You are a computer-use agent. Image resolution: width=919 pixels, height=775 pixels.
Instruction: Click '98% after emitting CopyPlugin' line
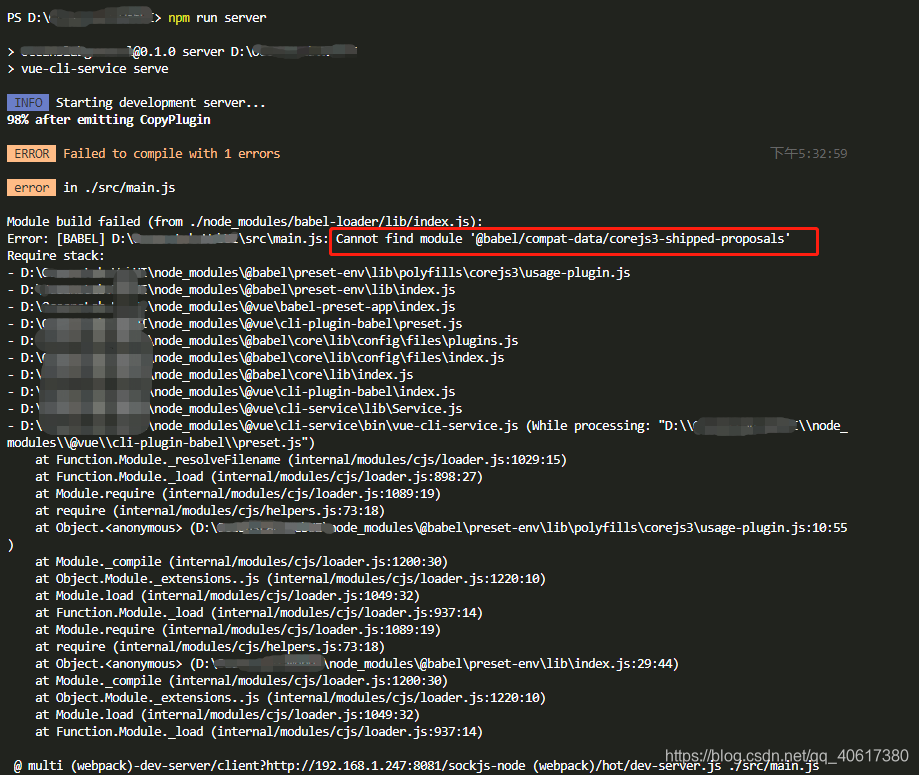108,120
